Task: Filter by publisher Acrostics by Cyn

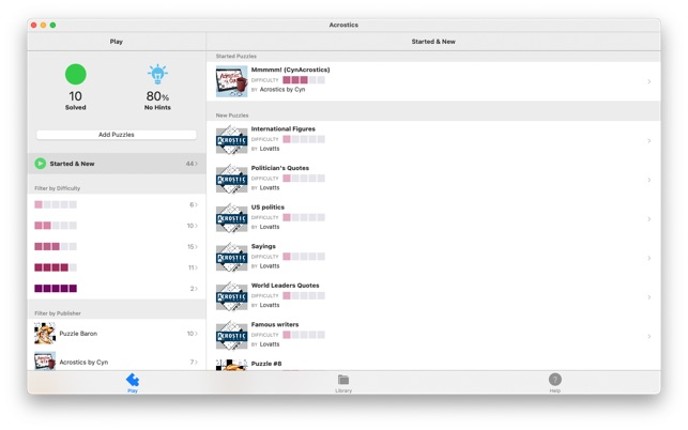Action: 116,361
